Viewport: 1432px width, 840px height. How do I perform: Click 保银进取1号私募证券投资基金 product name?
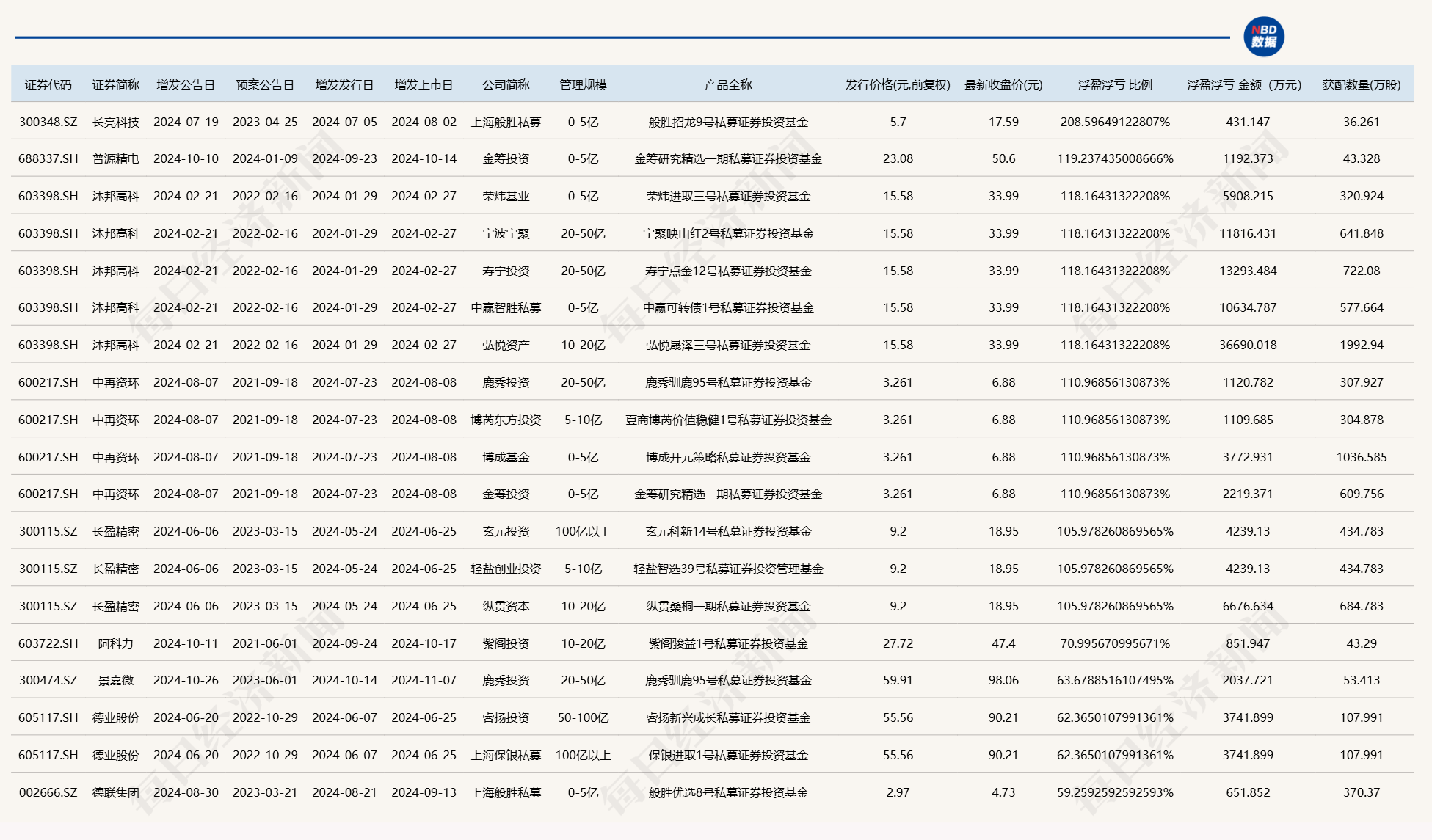728,755
